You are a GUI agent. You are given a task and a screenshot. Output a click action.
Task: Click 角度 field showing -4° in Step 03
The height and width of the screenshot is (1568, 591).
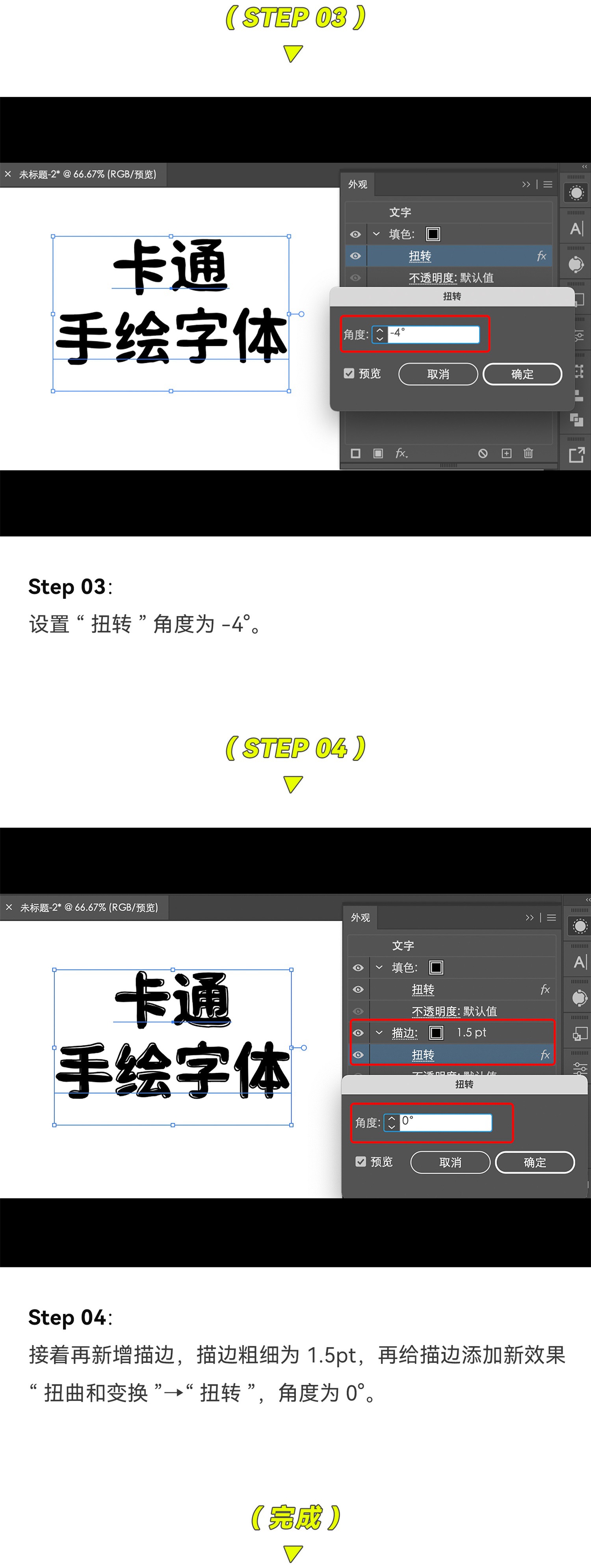pos(433,335)
